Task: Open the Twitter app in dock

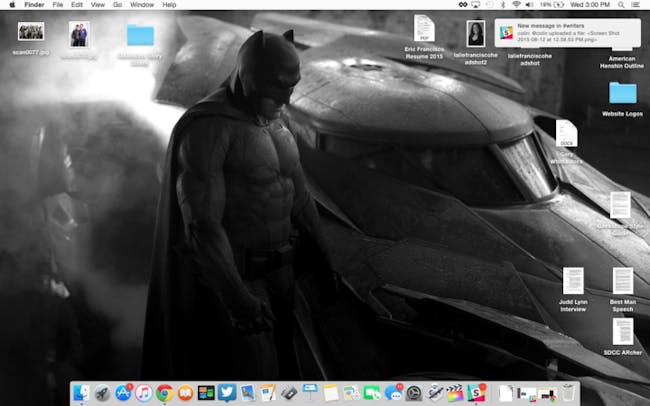Action: pos(227,393)
